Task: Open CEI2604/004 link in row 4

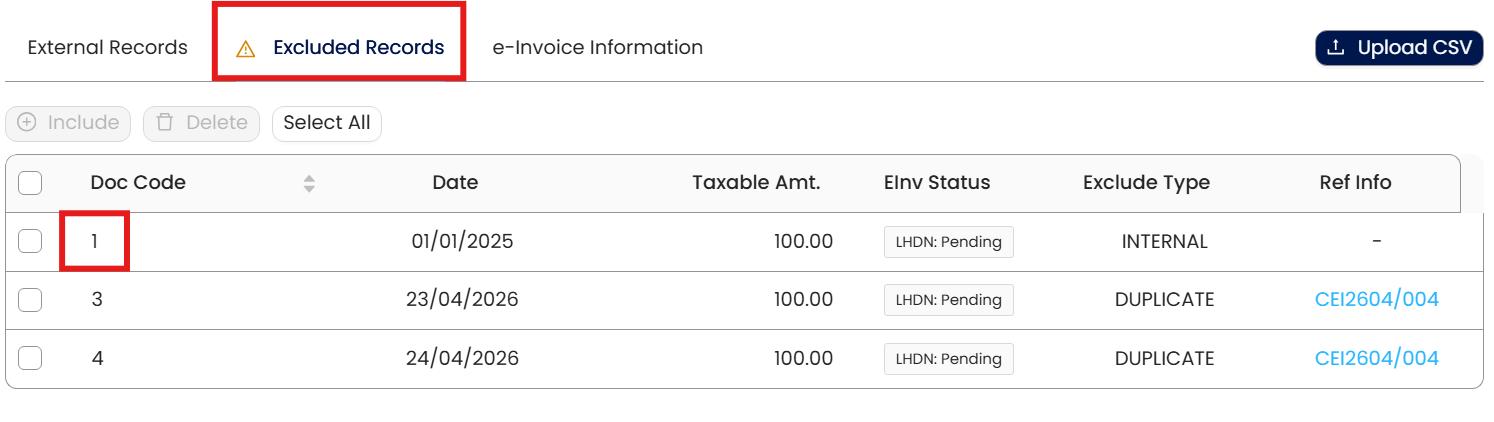Action: pos(1376,359)
